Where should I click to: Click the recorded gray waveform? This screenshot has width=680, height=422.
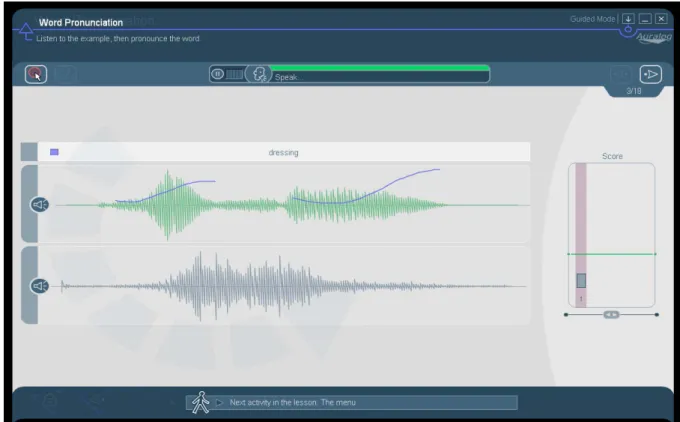[x=284, y=285]
